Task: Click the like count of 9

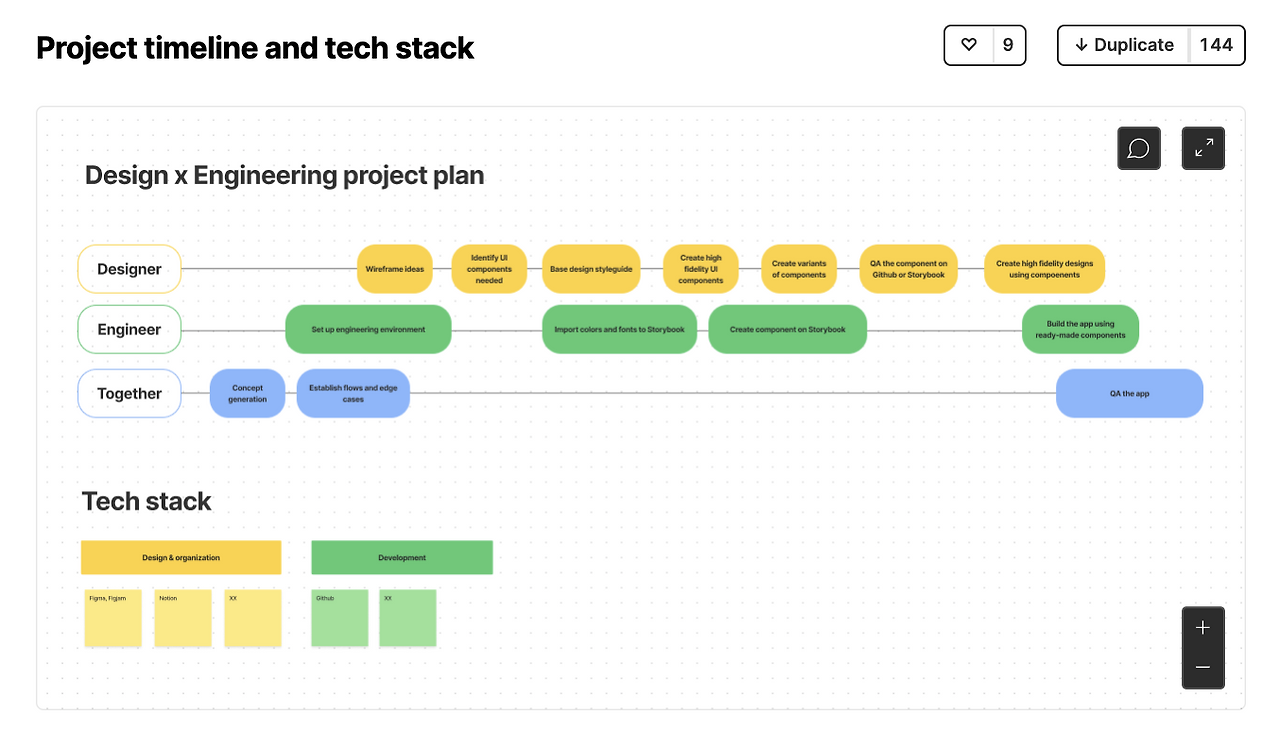Action: click(1008, 45)
